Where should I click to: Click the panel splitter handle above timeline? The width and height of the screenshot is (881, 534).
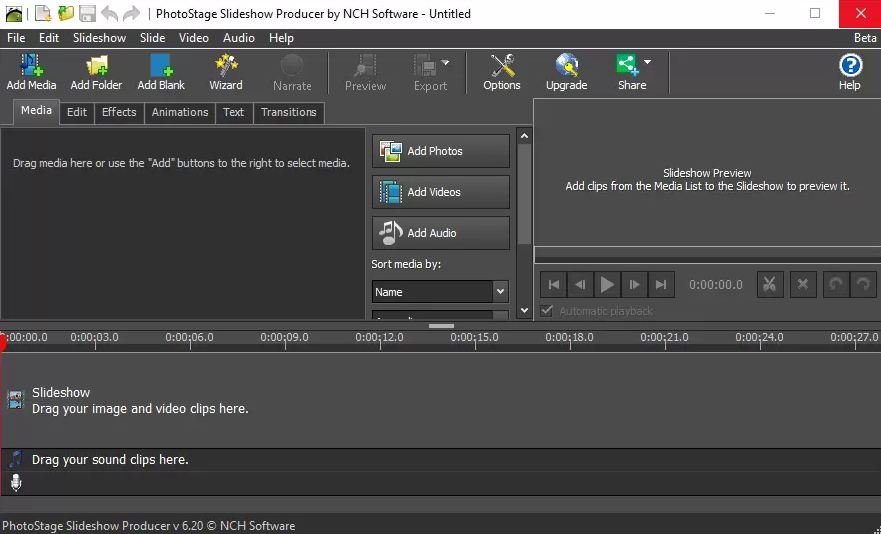tap(441, 325)
